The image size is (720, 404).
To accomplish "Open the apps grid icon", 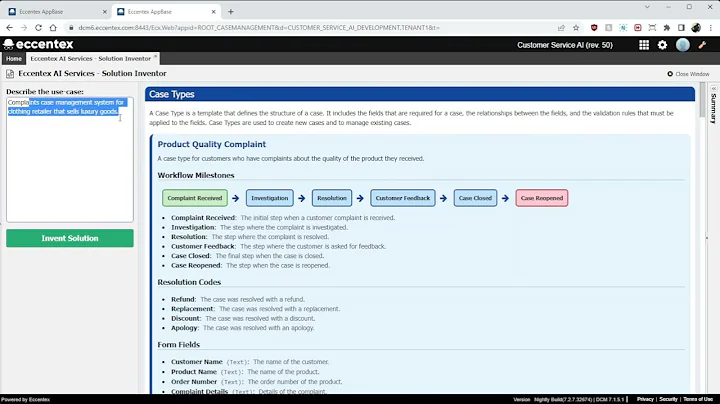I will point(644,45).
